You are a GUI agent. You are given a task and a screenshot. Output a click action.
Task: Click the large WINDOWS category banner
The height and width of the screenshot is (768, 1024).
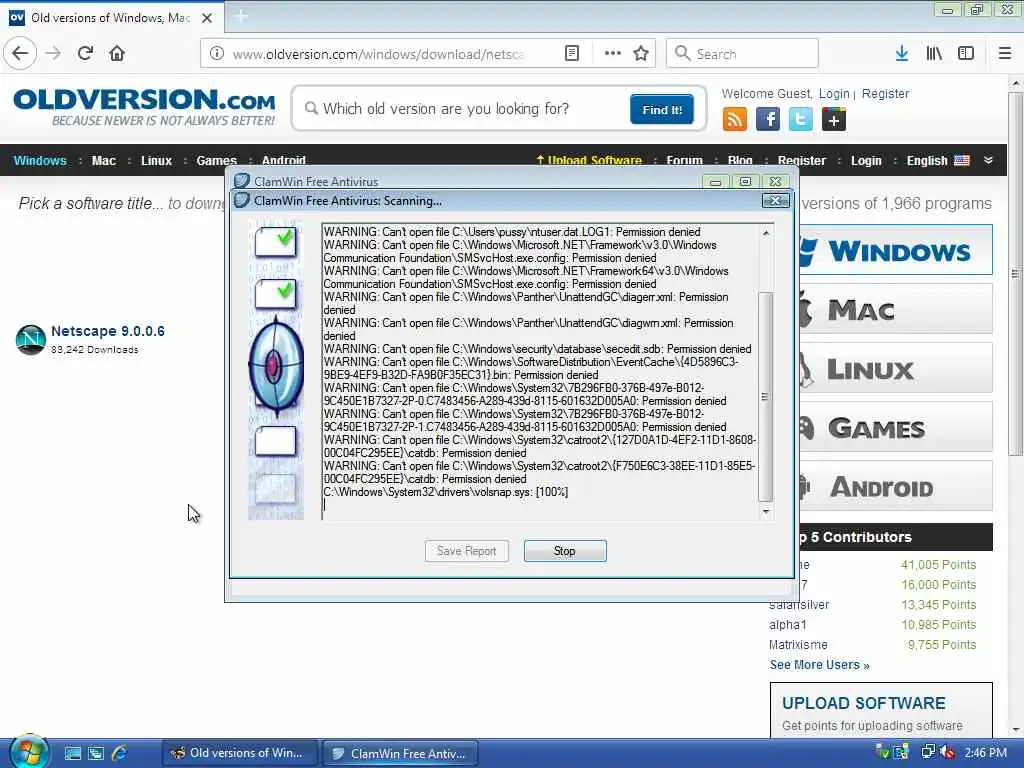pyautogui.click(x=895, y=250)
